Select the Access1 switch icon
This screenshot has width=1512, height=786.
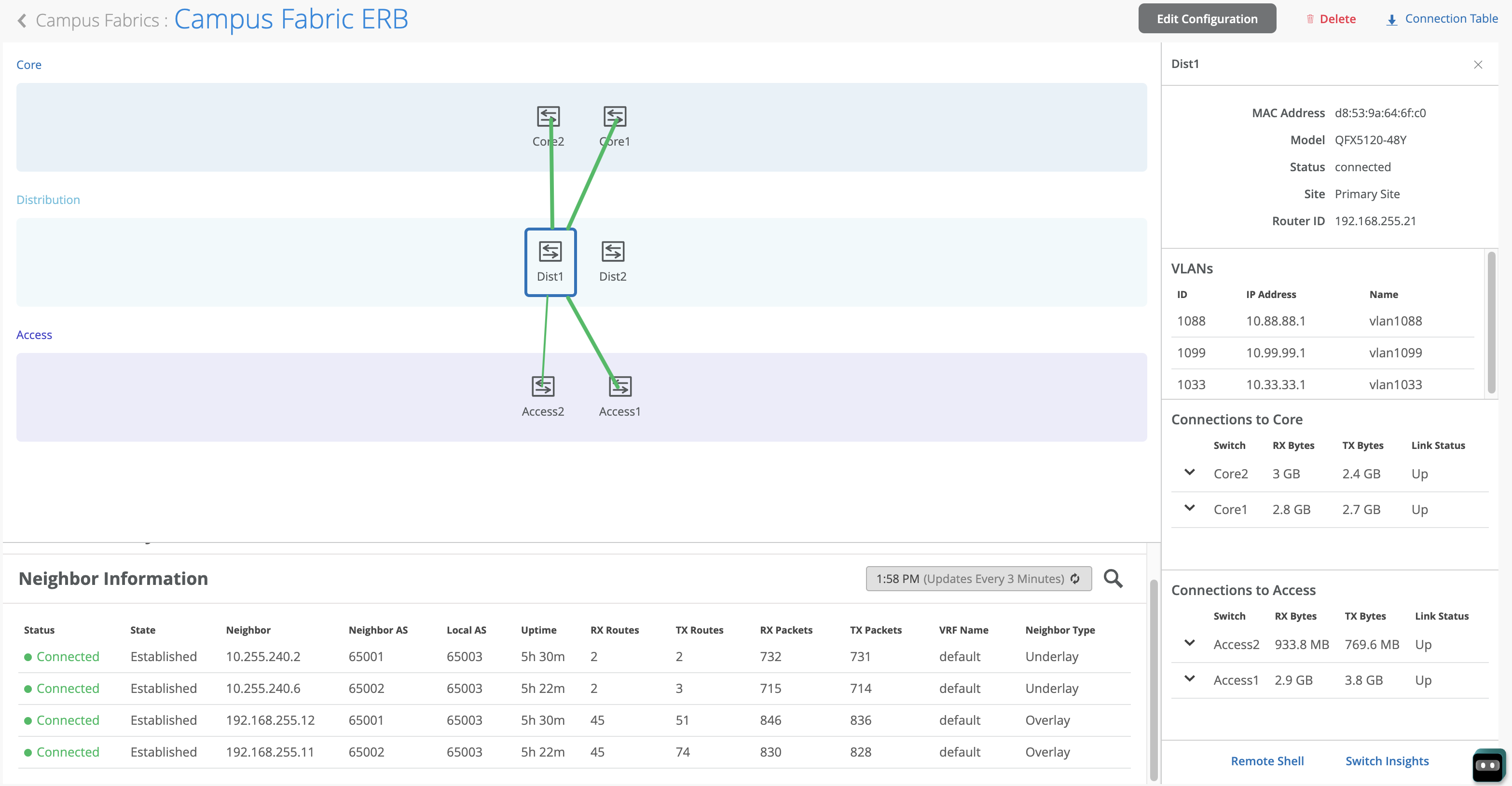pos(620,387)
